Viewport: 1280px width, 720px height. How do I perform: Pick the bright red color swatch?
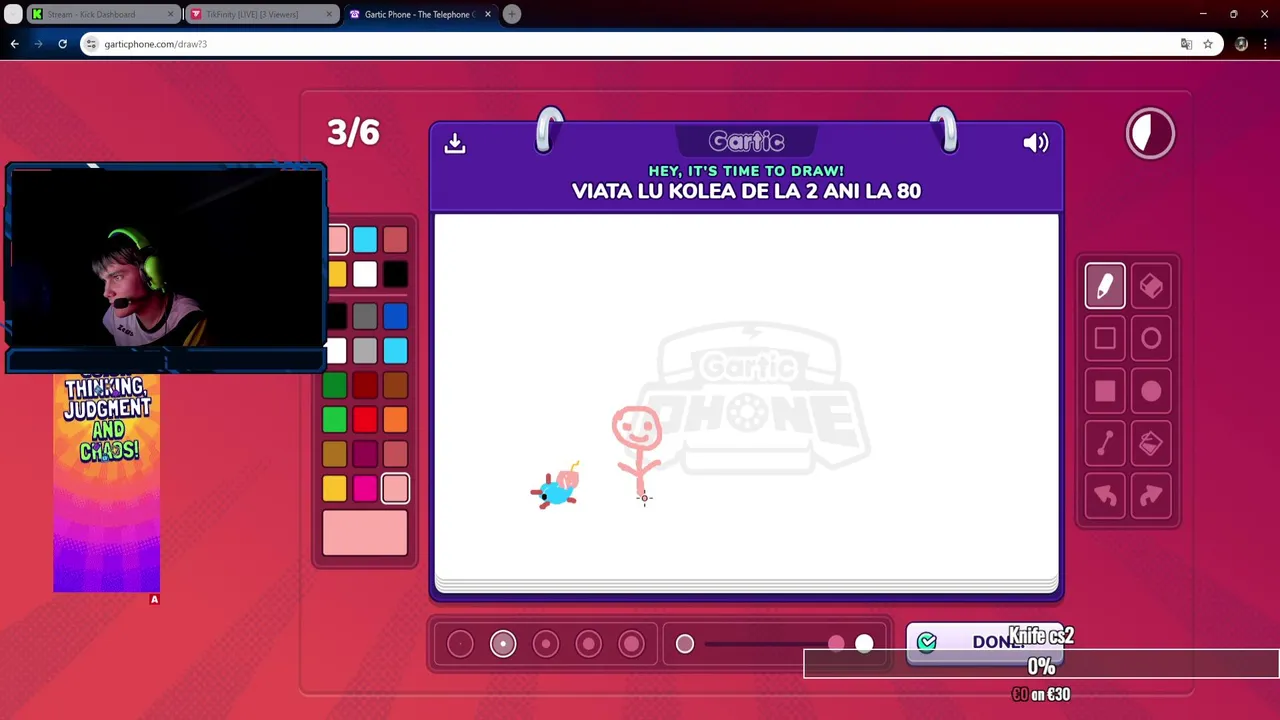point(365,419)
